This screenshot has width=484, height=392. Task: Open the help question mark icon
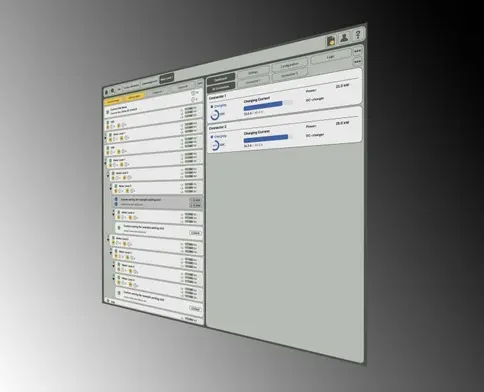(358, 34)
